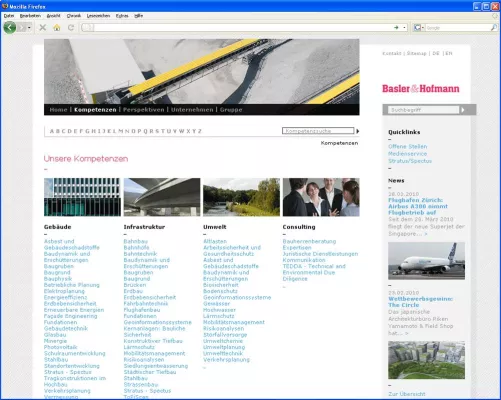The height and width of the screenshot is (400, 501).
Task: Click the search magnifier icon
Action: point(494,28)
